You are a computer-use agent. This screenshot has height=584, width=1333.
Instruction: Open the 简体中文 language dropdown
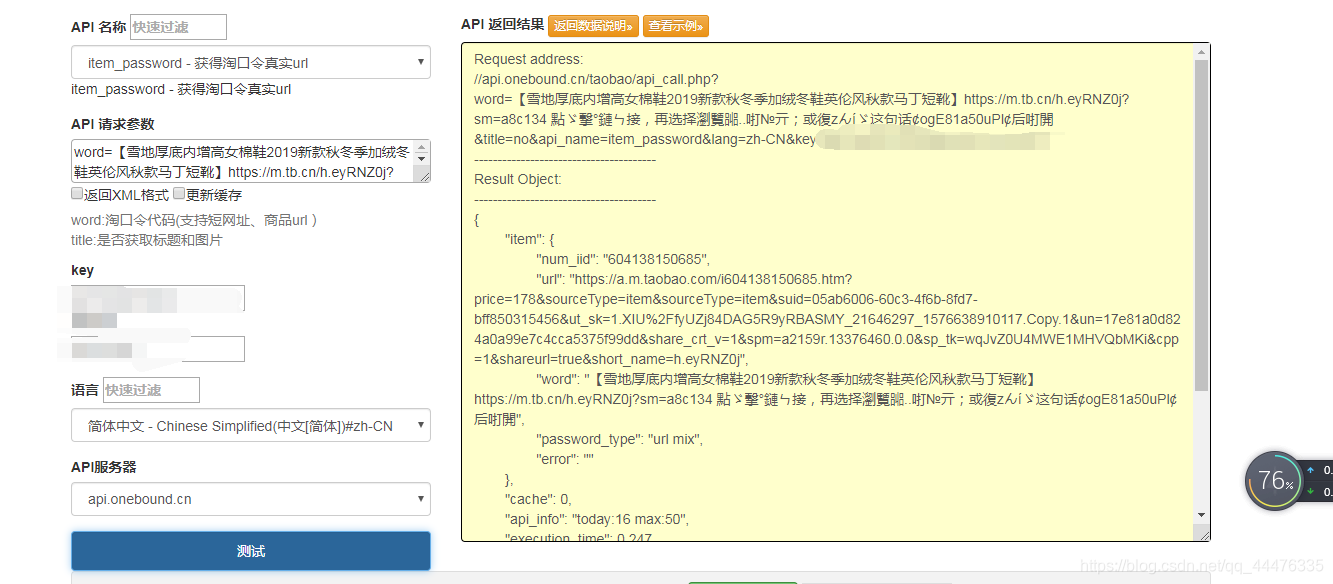point(251,425)
